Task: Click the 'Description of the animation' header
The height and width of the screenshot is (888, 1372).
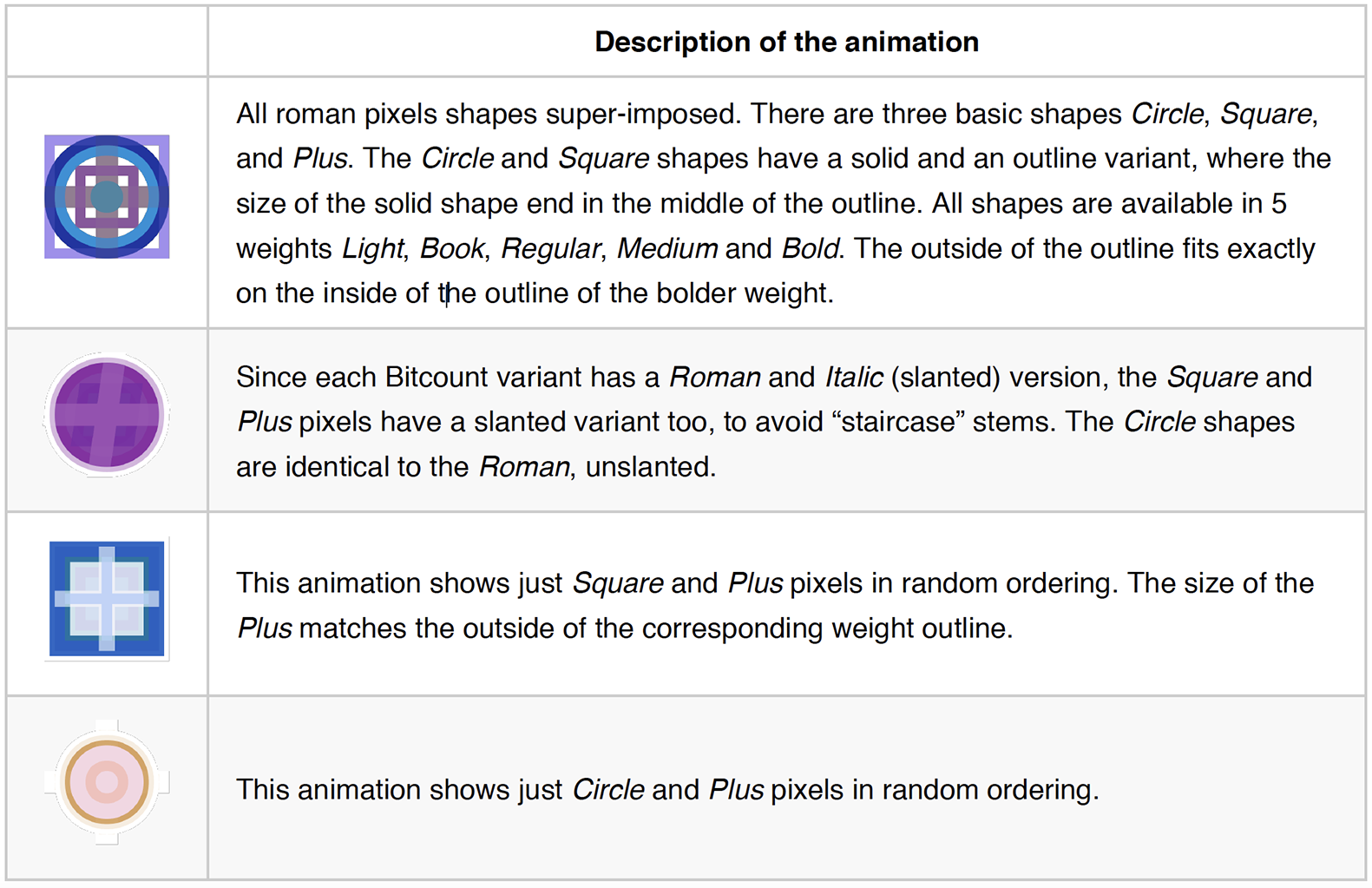Action: (x=786, y=42)
